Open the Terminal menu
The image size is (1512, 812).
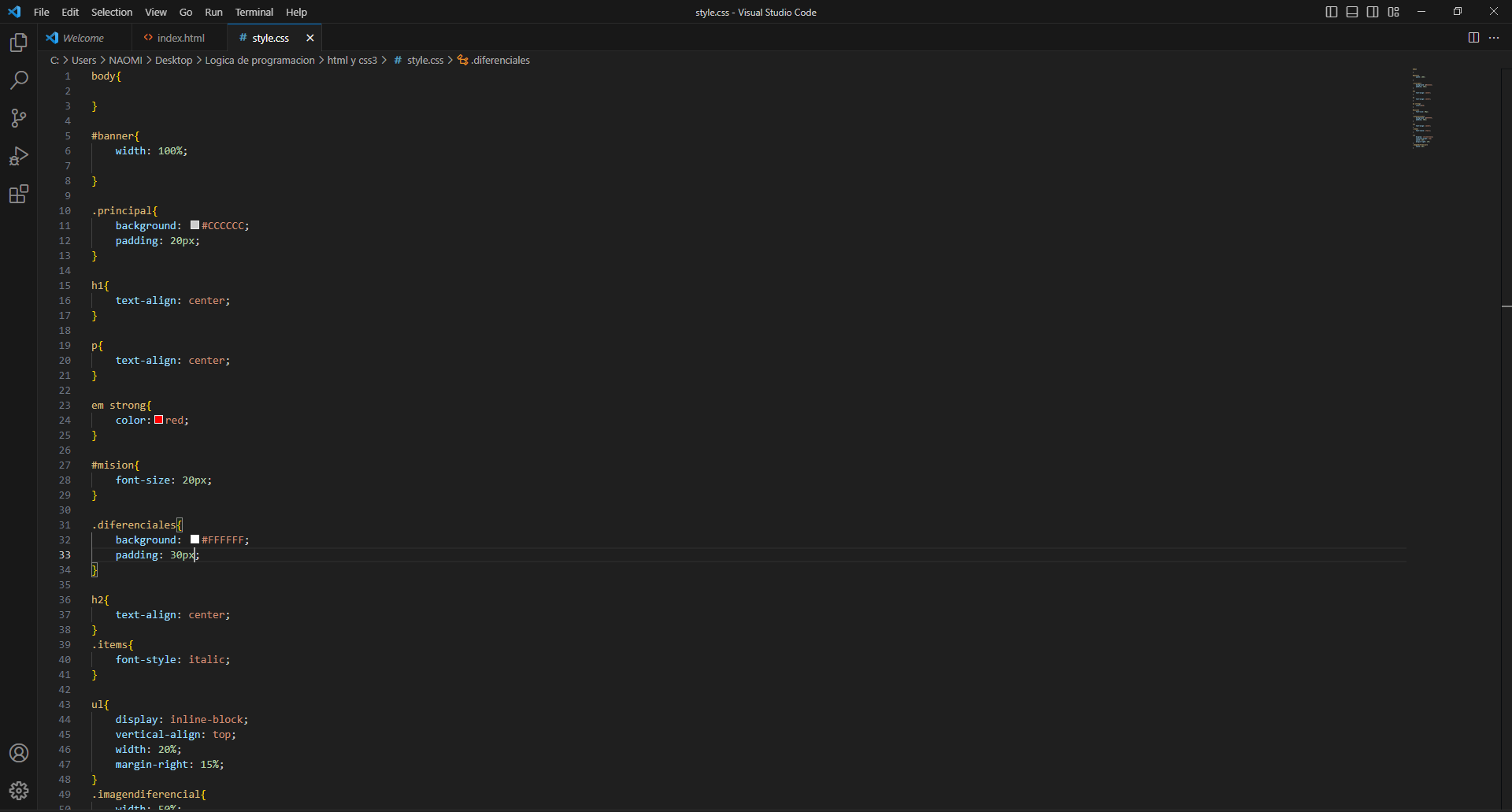click(254, 12)
